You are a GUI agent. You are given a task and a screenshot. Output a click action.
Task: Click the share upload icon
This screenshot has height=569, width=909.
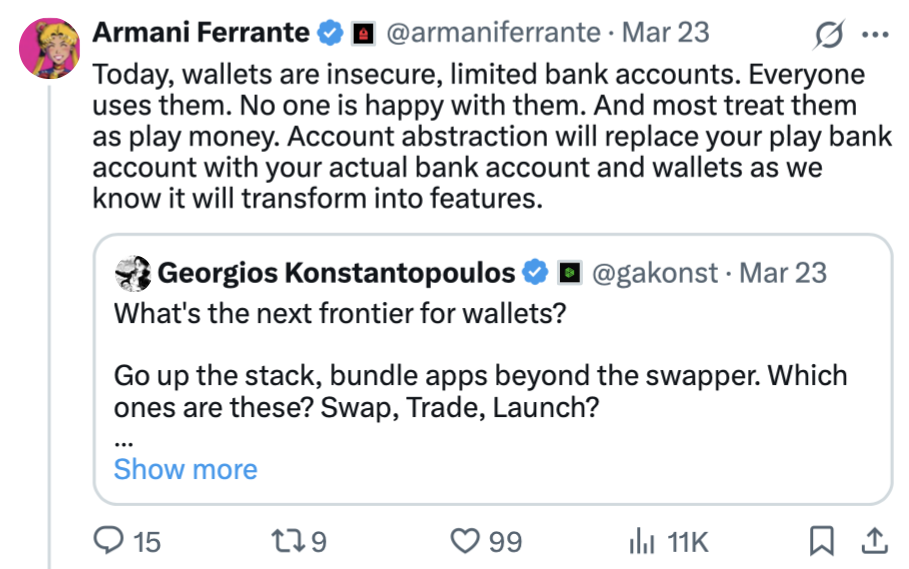click(873, 541)
